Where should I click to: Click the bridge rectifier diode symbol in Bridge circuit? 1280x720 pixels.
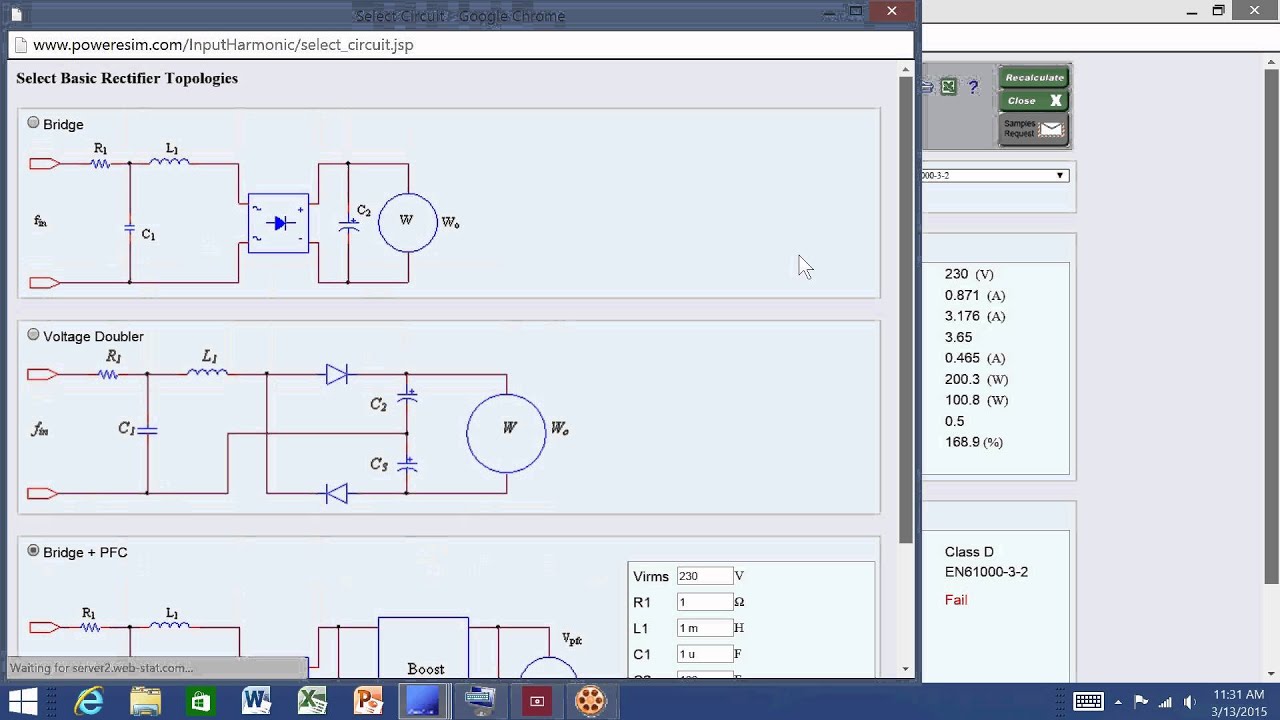click(x=278, y=223)
